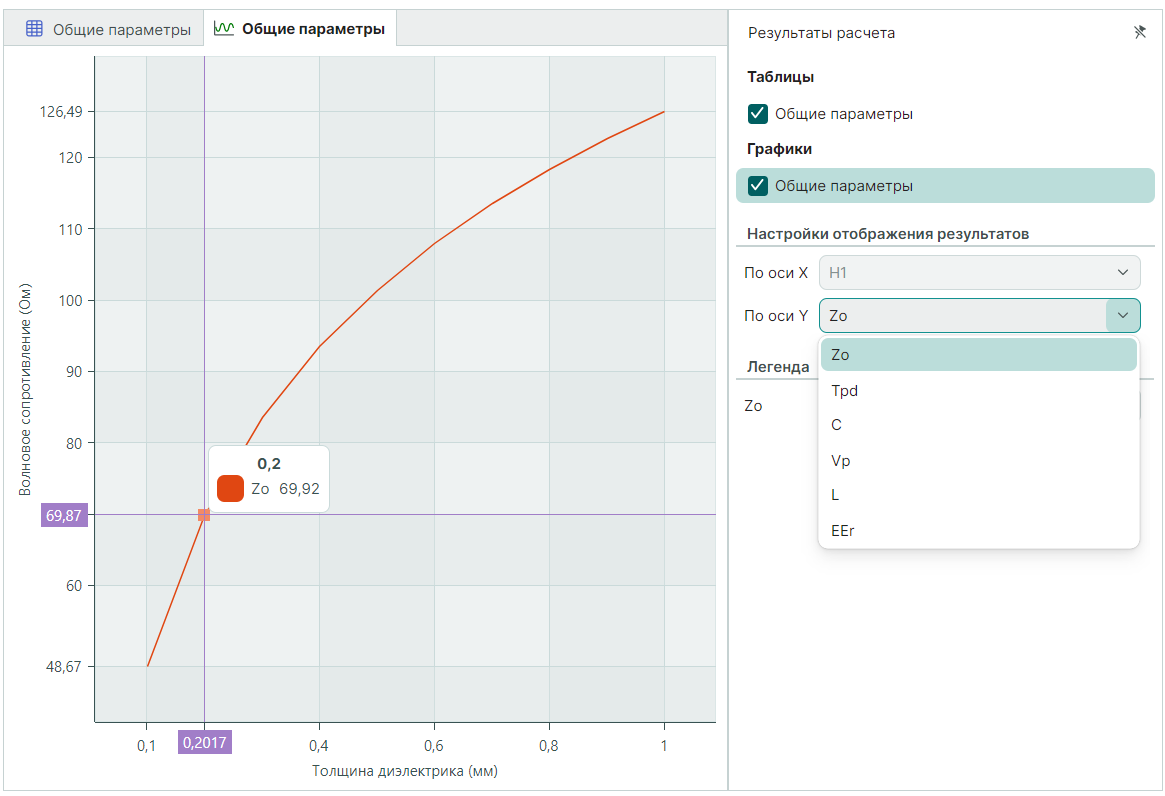Collapse the По оси Y dropdown arrow

tap(1122, 316)
